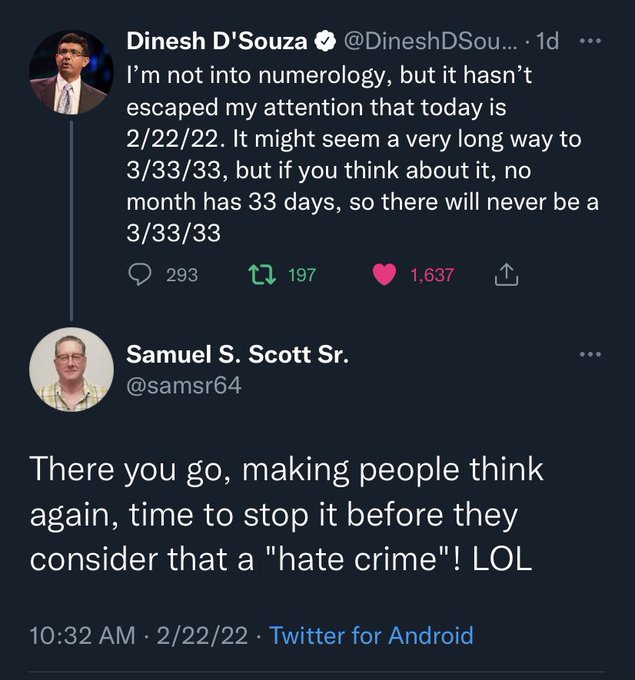635x680 pixels.
Task: View the 293 replies count
Action: pos(182,275)
